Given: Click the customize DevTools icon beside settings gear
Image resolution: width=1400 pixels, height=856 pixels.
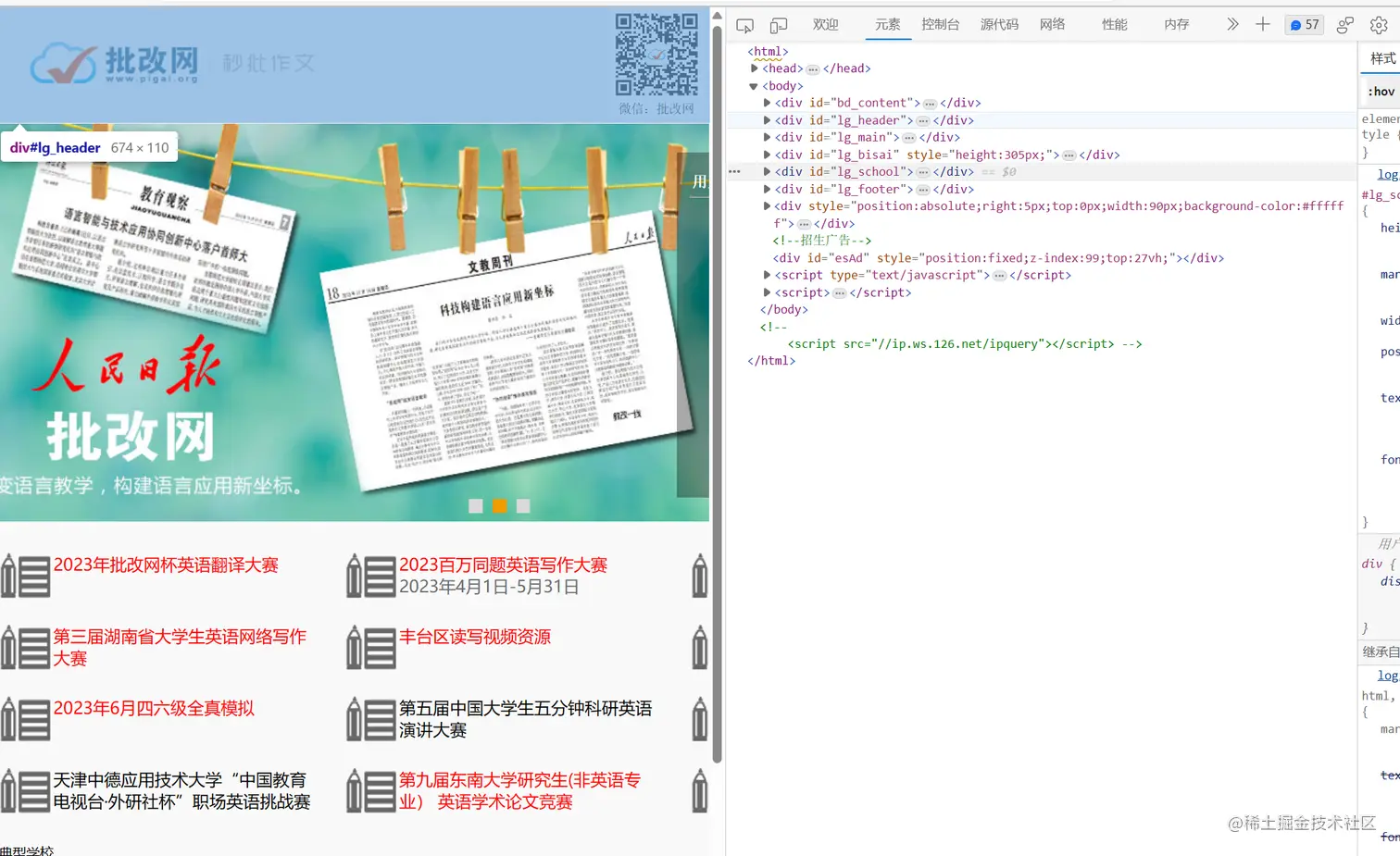Looking at the screenshot, I should (1345, 25).
